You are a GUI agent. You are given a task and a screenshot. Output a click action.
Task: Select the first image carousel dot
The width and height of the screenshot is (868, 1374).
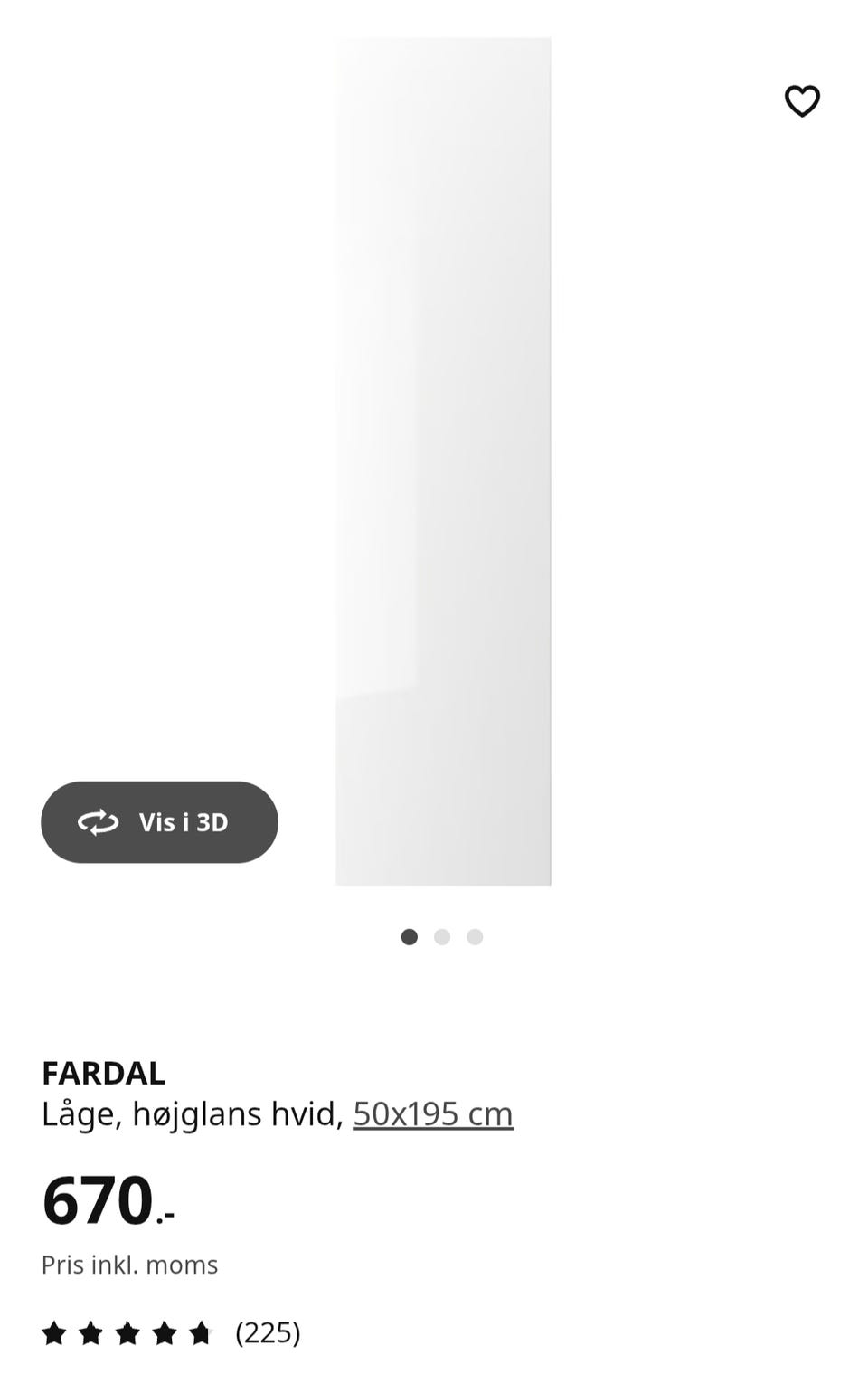[x=410, y=937]
